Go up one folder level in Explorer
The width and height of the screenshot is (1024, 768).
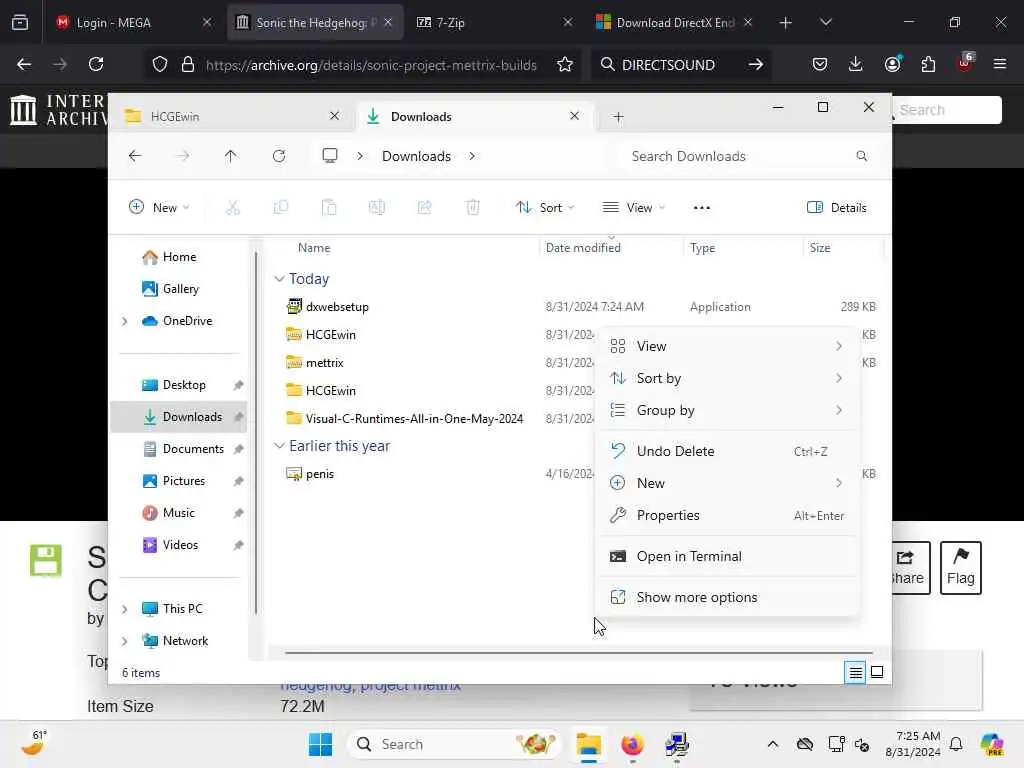pos(231,156)
